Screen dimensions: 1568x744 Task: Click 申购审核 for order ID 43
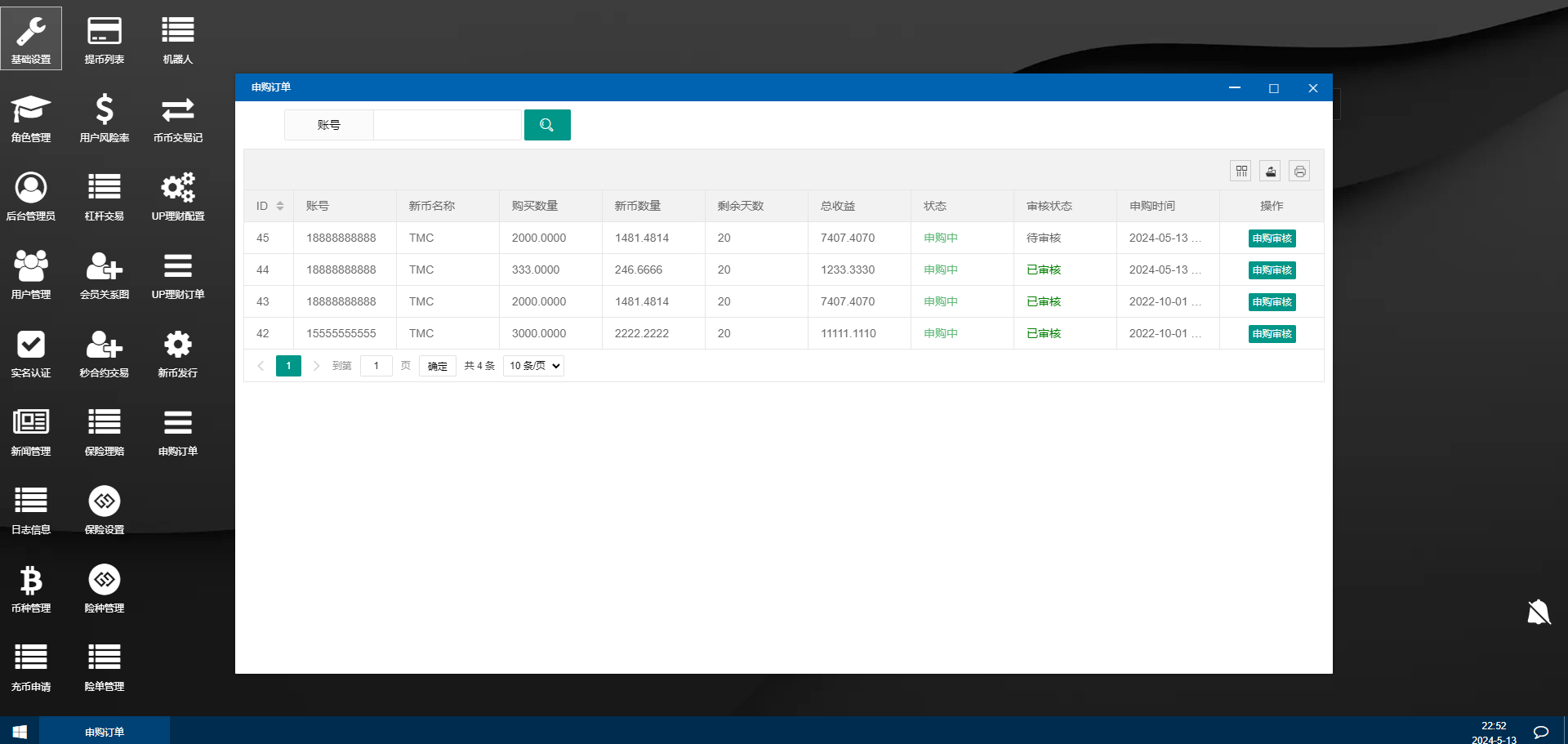(x=1272, y=302)
